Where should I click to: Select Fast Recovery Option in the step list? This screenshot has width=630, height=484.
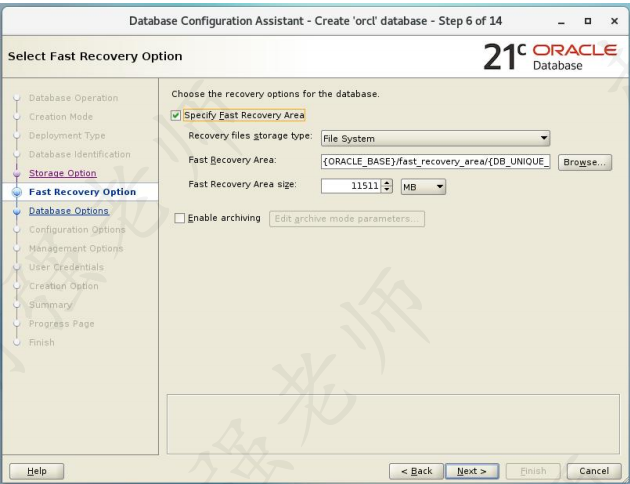tap(82, 192)
